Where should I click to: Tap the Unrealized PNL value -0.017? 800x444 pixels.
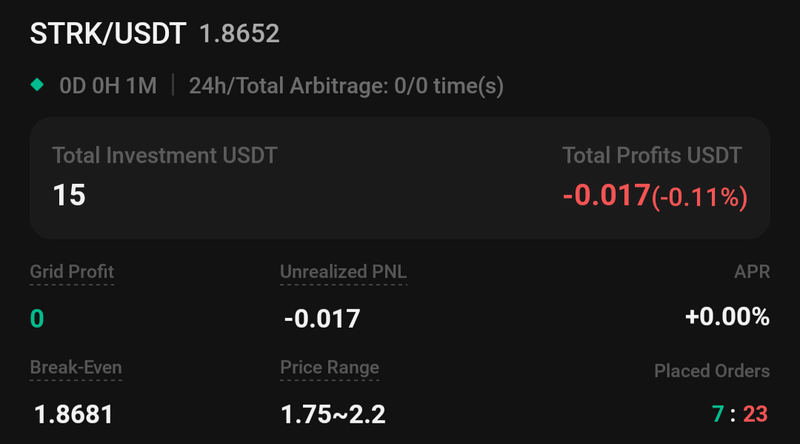[322, 319]
